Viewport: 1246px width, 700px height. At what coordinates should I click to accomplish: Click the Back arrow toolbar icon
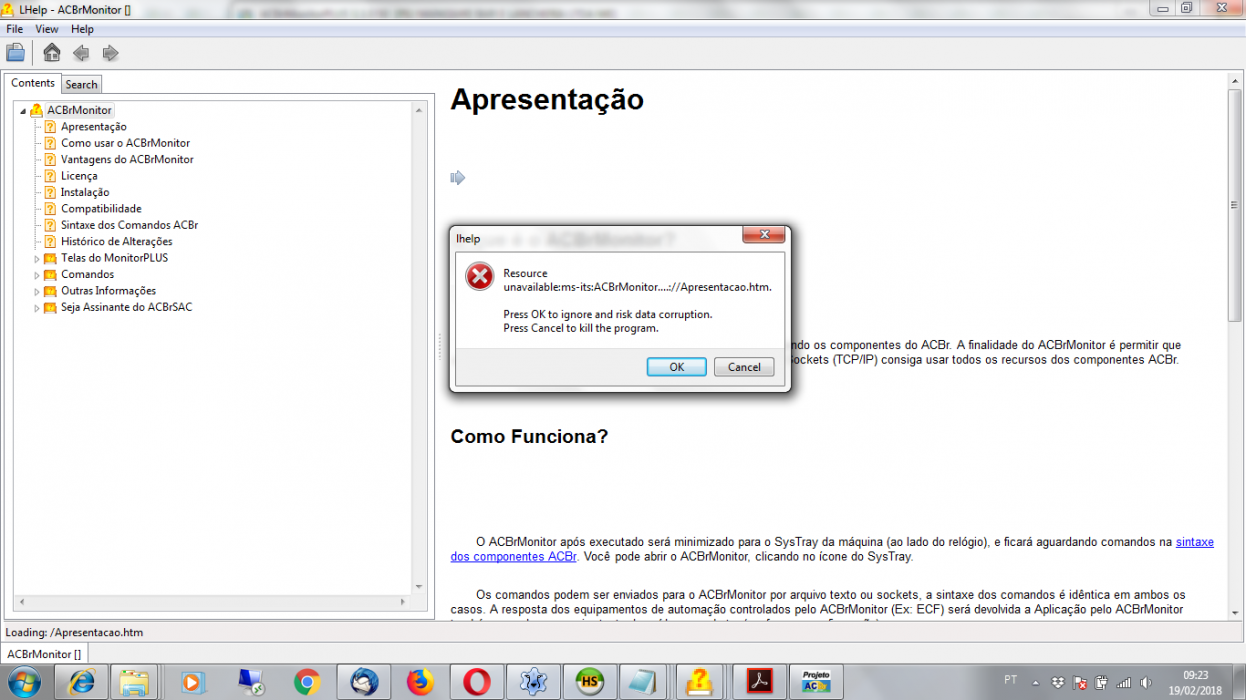(x=81, y=53)
